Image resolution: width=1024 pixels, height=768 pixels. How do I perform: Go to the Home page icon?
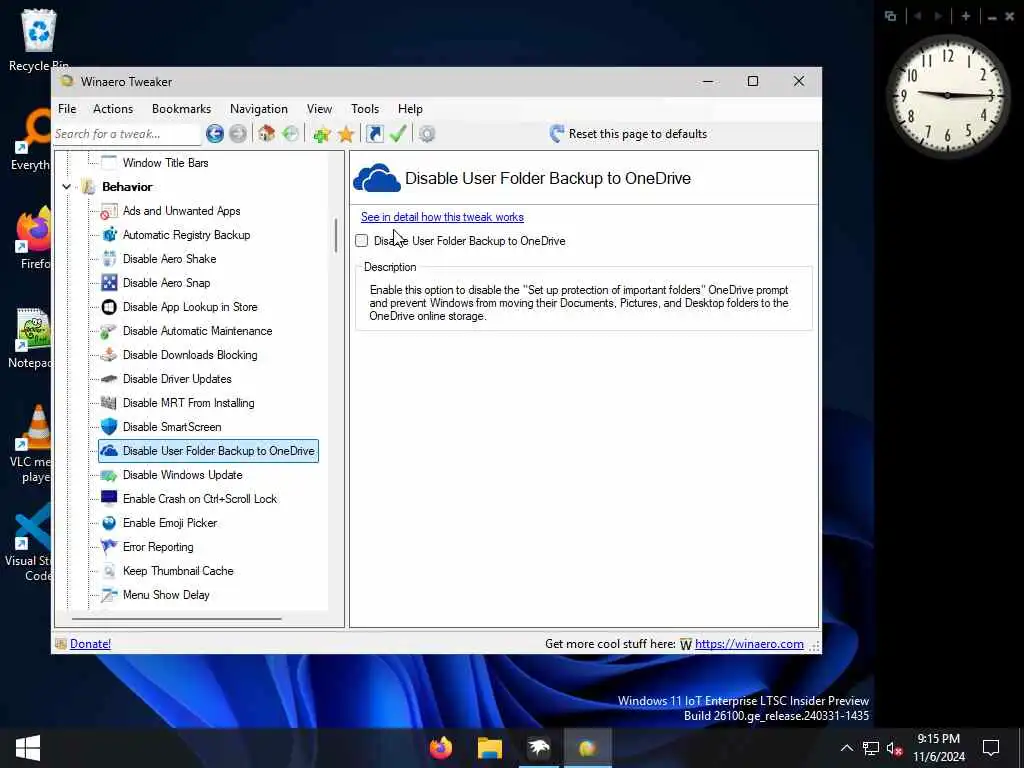(x=266, y=134)
